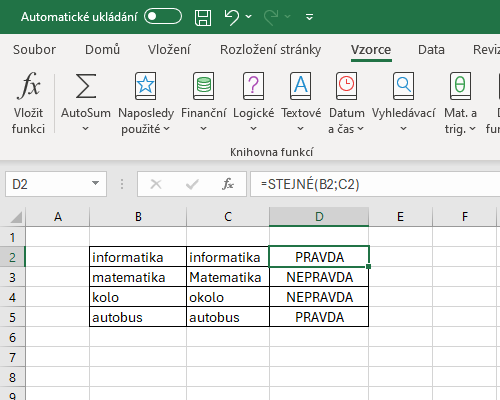Select the Vzorce tab
Screen dimensions: 500x400
371,50
